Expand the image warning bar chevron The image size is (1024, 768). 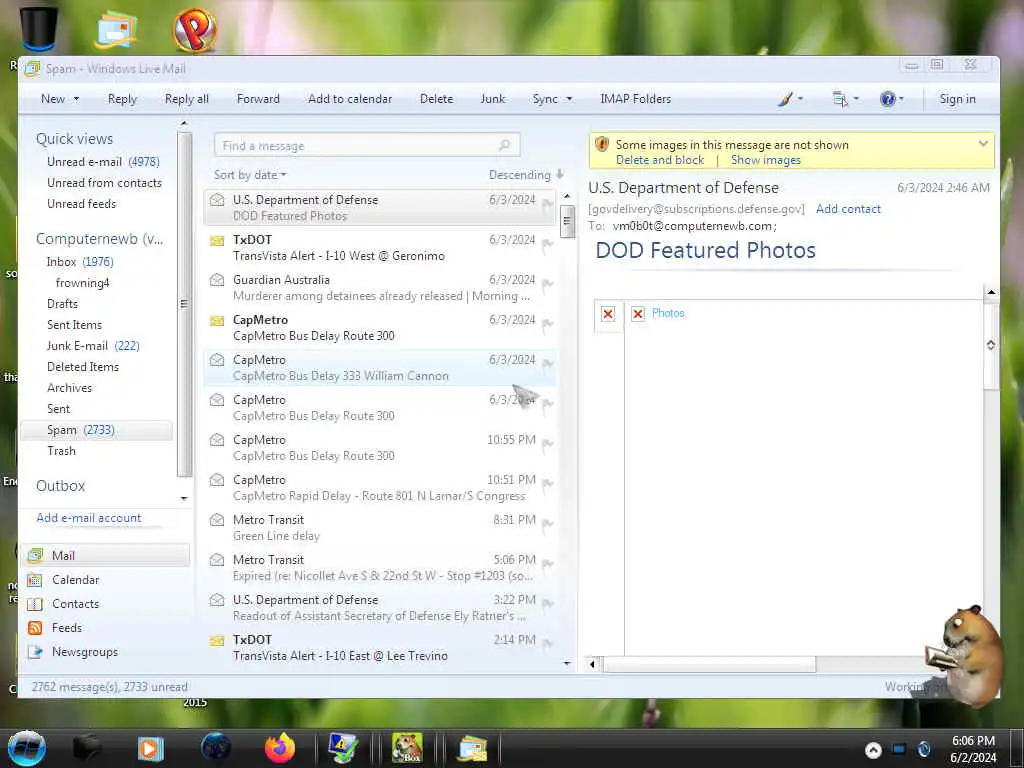[x=983, y=144]
